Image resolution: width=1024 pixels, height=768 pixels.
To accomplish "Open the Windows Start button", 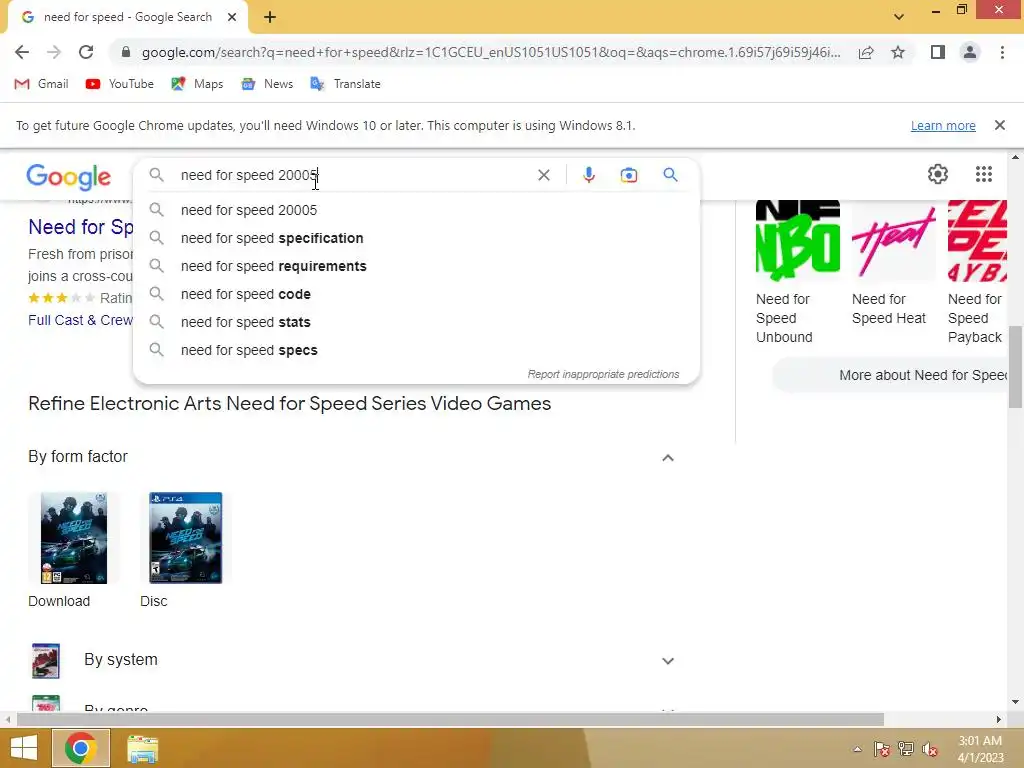I will pos(24,748).
